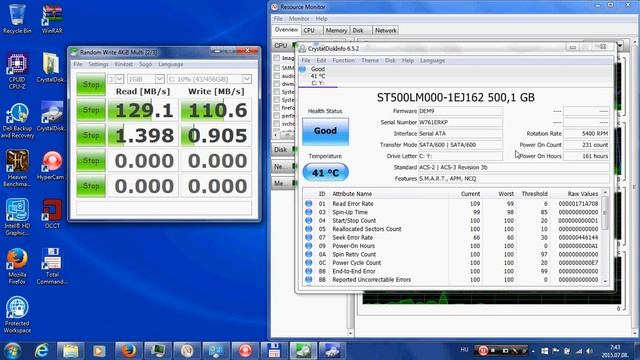The image size is (640, 360).
Task: Tick the audio process checkbox
Action: click(277, 76)
